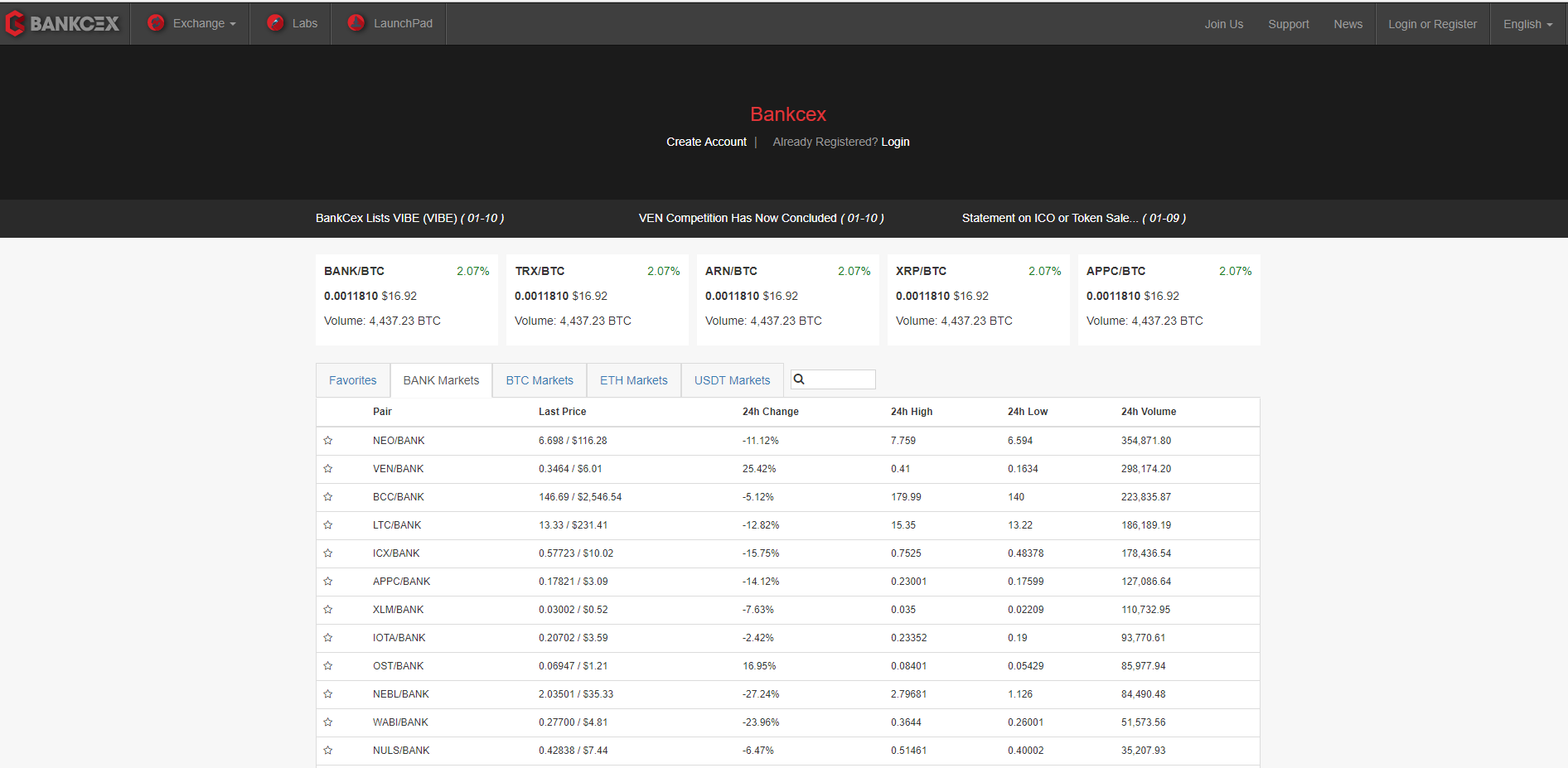Viewport: 1568px width, 768px height.
Task: Click the red LaunchPad icon in navbar
Action: point(356,23)
